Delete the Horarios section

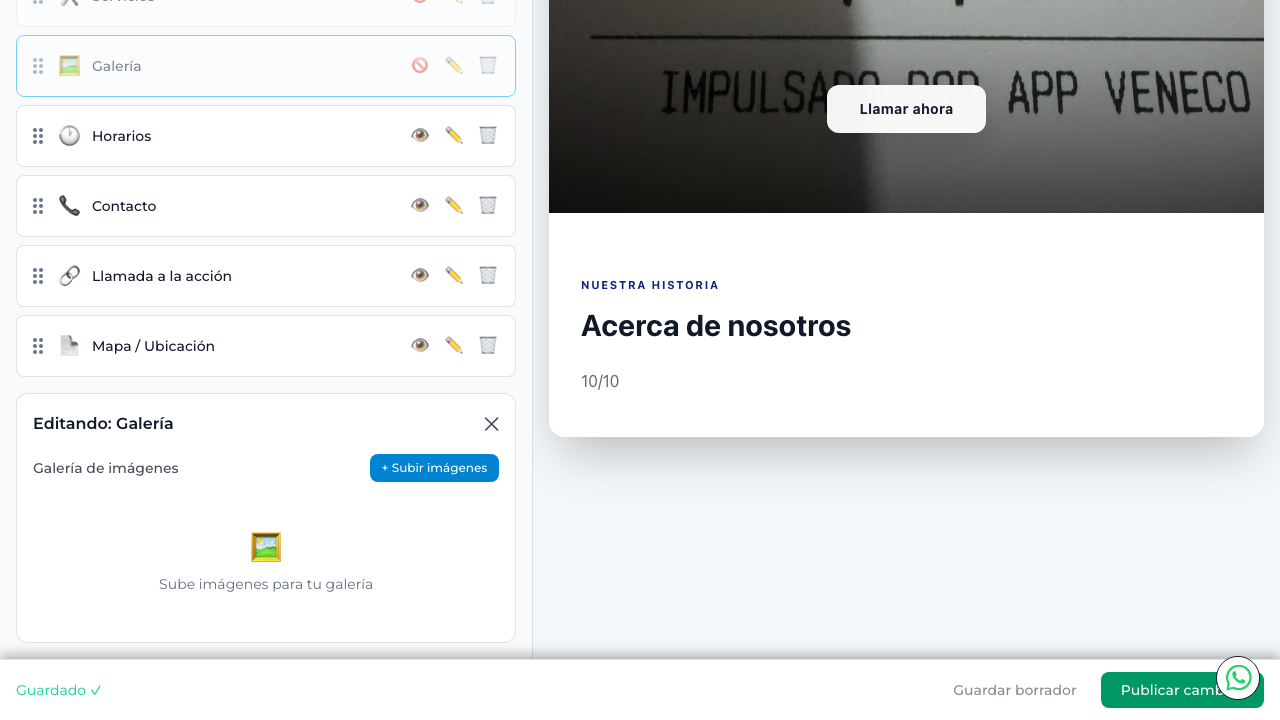click(488, 135)
